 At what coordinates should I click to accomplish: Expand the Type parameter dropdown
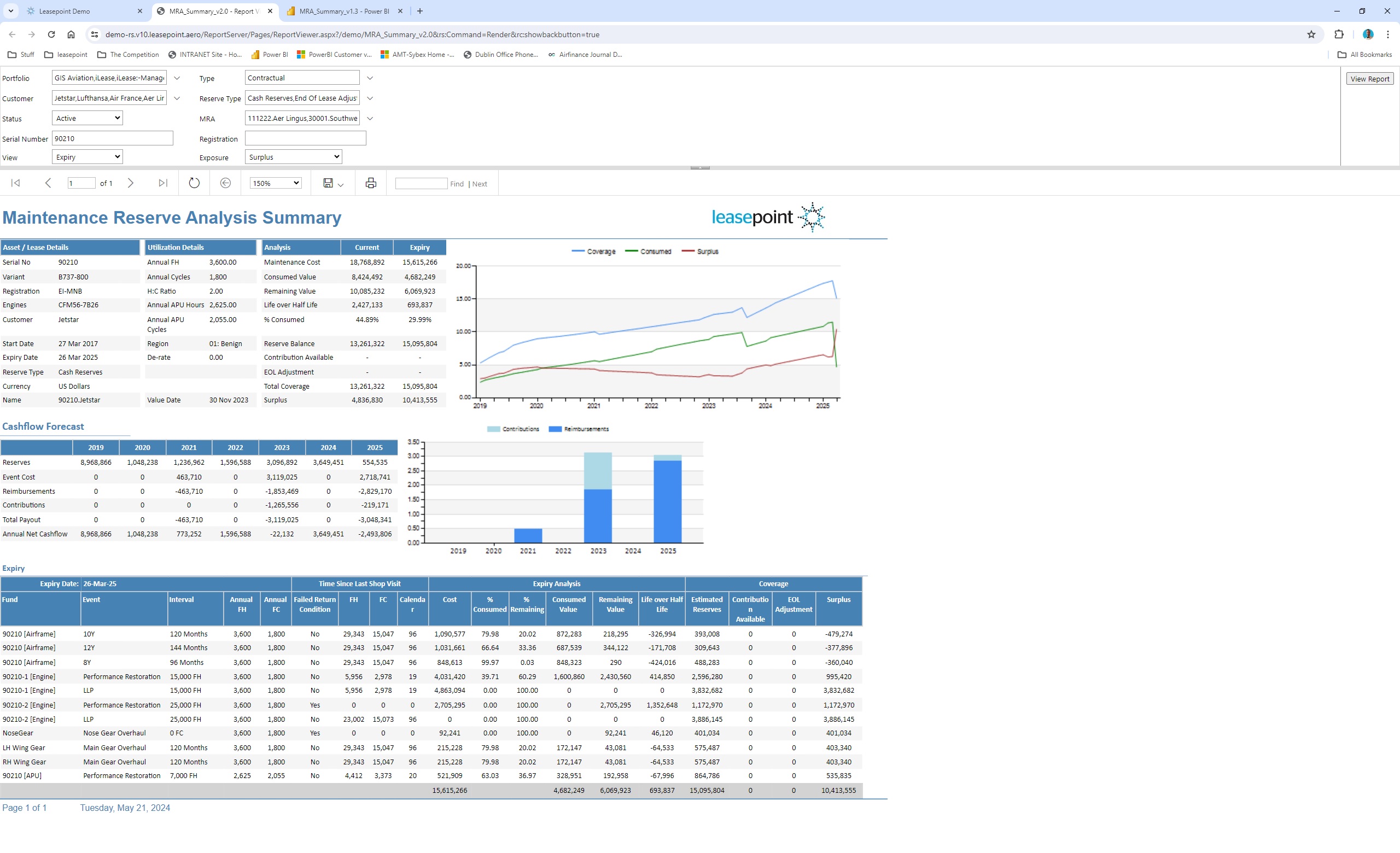pos(370,78)
